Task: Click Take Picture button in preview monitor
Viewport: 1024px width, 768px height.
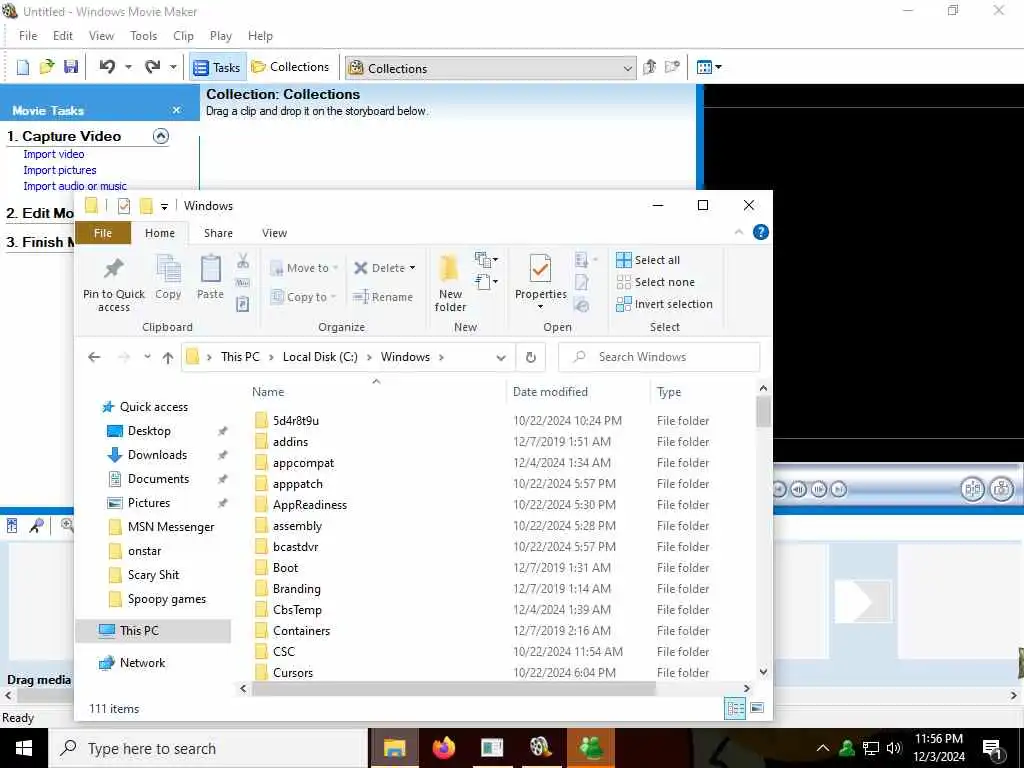Action: (x=1001, y=488)
